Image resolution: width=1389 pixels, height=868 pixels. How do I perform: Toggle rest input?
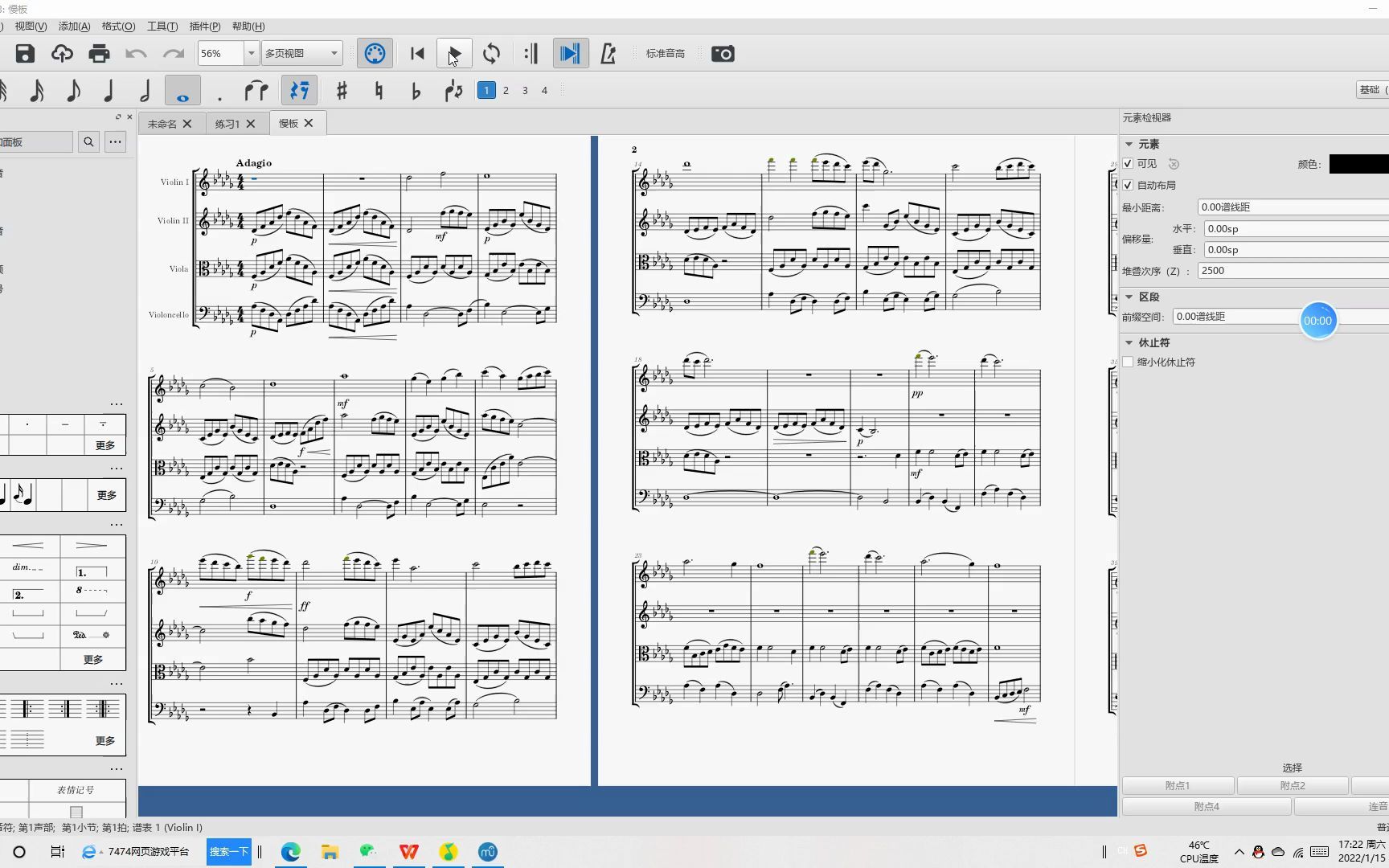tap(300, 91)
